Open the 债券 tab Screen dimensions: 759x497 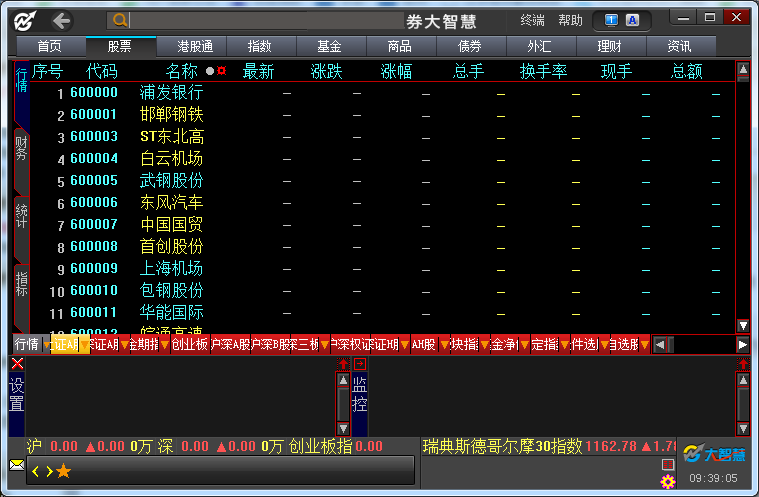pyautogui.click(x=471, y=46)
